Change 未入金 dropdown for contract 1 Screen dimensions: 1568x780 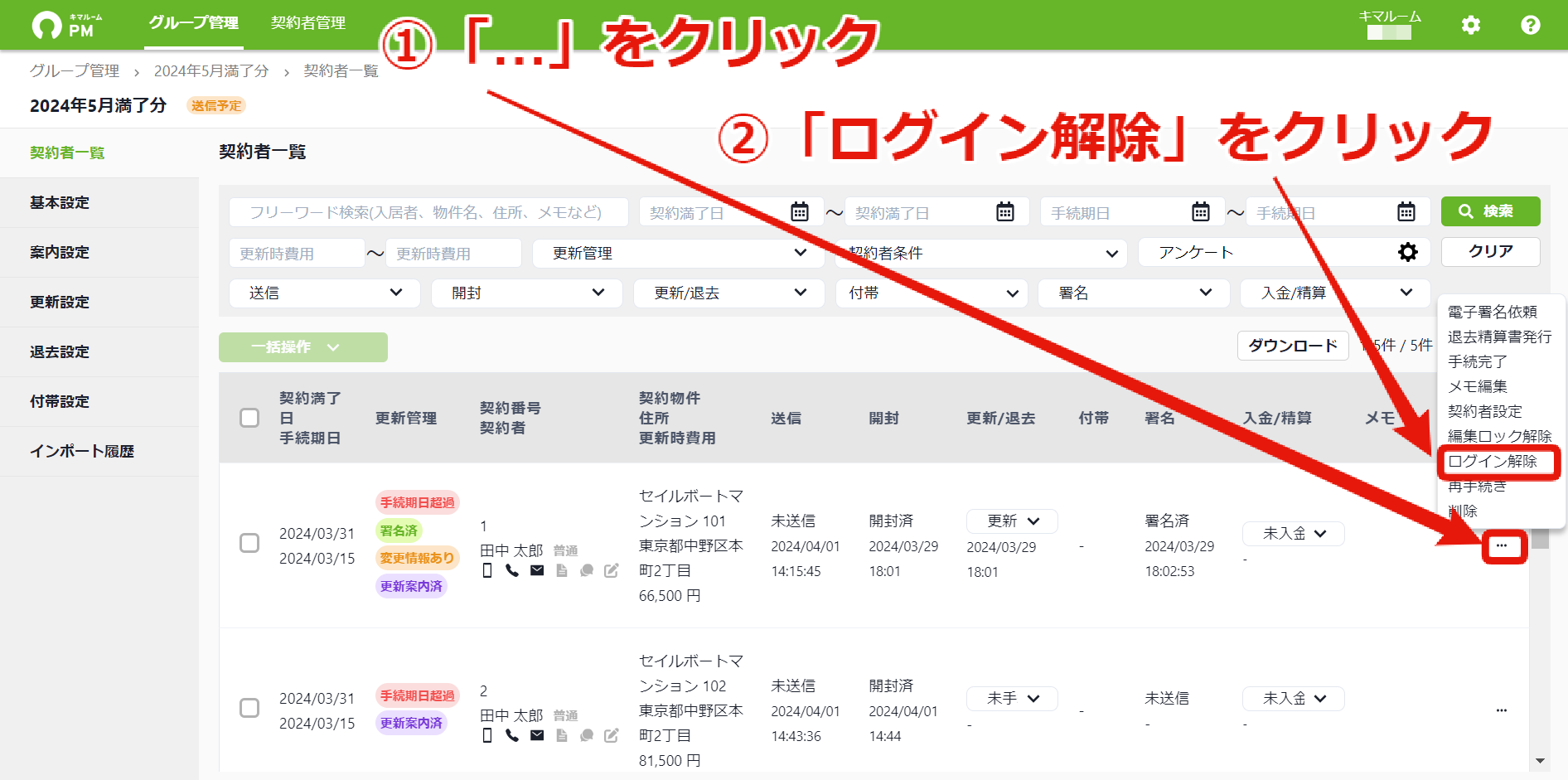[1293, 534]
